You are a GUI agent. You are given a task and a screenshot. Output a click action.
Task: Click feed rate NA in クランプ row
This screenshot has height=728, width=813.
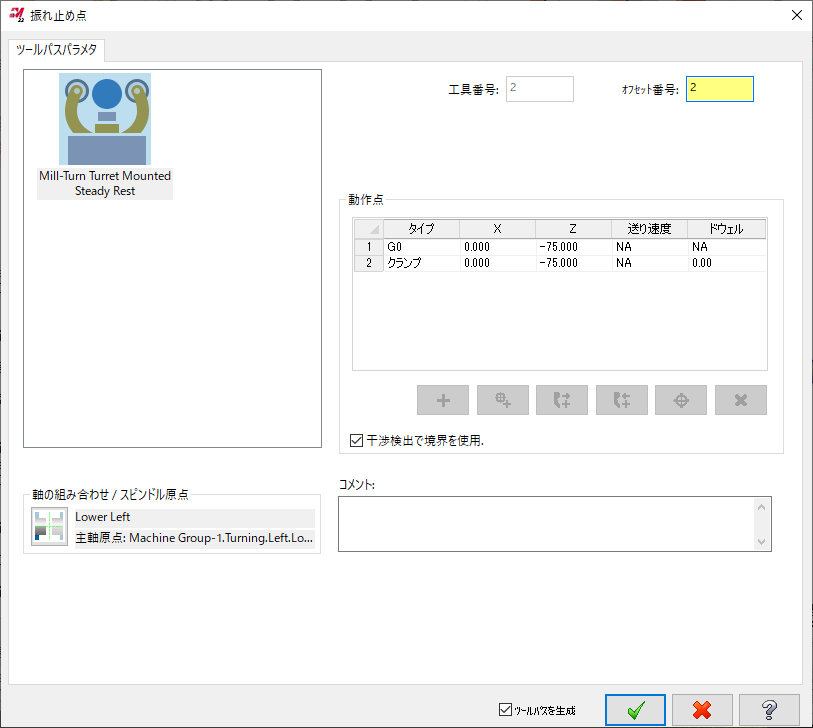coord(649,263)
